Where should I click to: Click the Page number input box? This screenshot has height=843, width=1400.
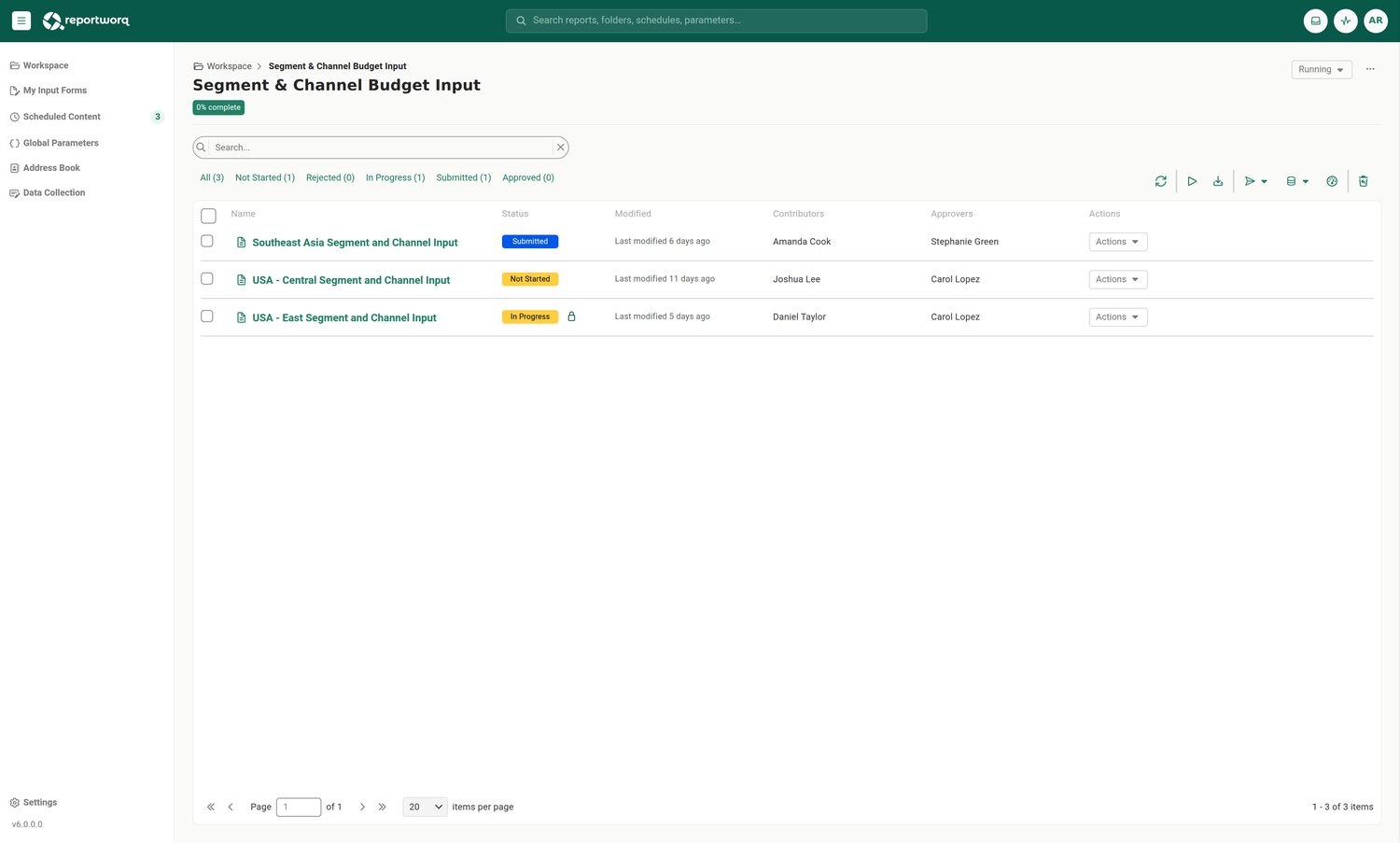click(299, 807)
